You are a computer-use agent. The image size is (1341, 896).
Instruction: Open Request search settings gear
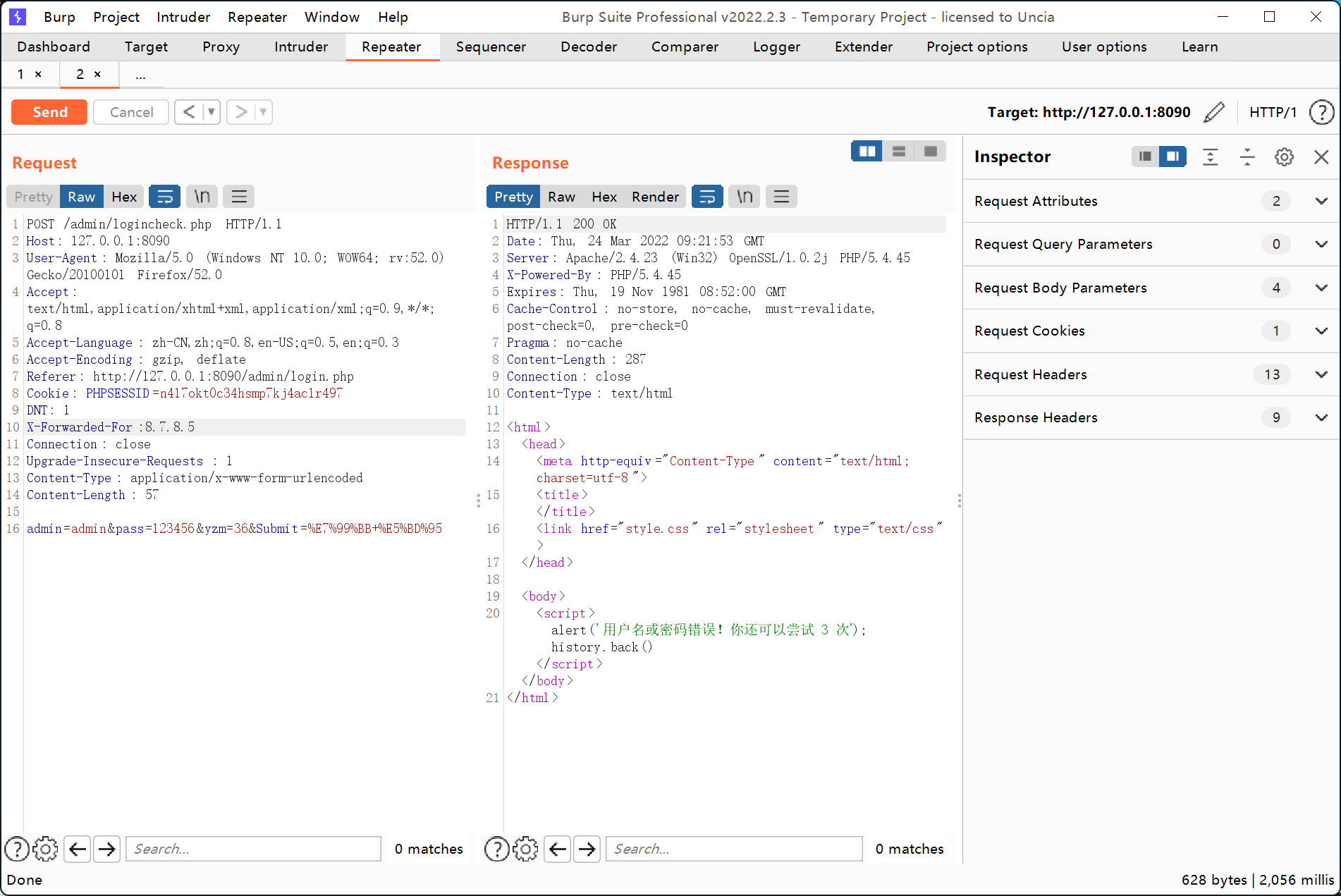click(46, 849)
